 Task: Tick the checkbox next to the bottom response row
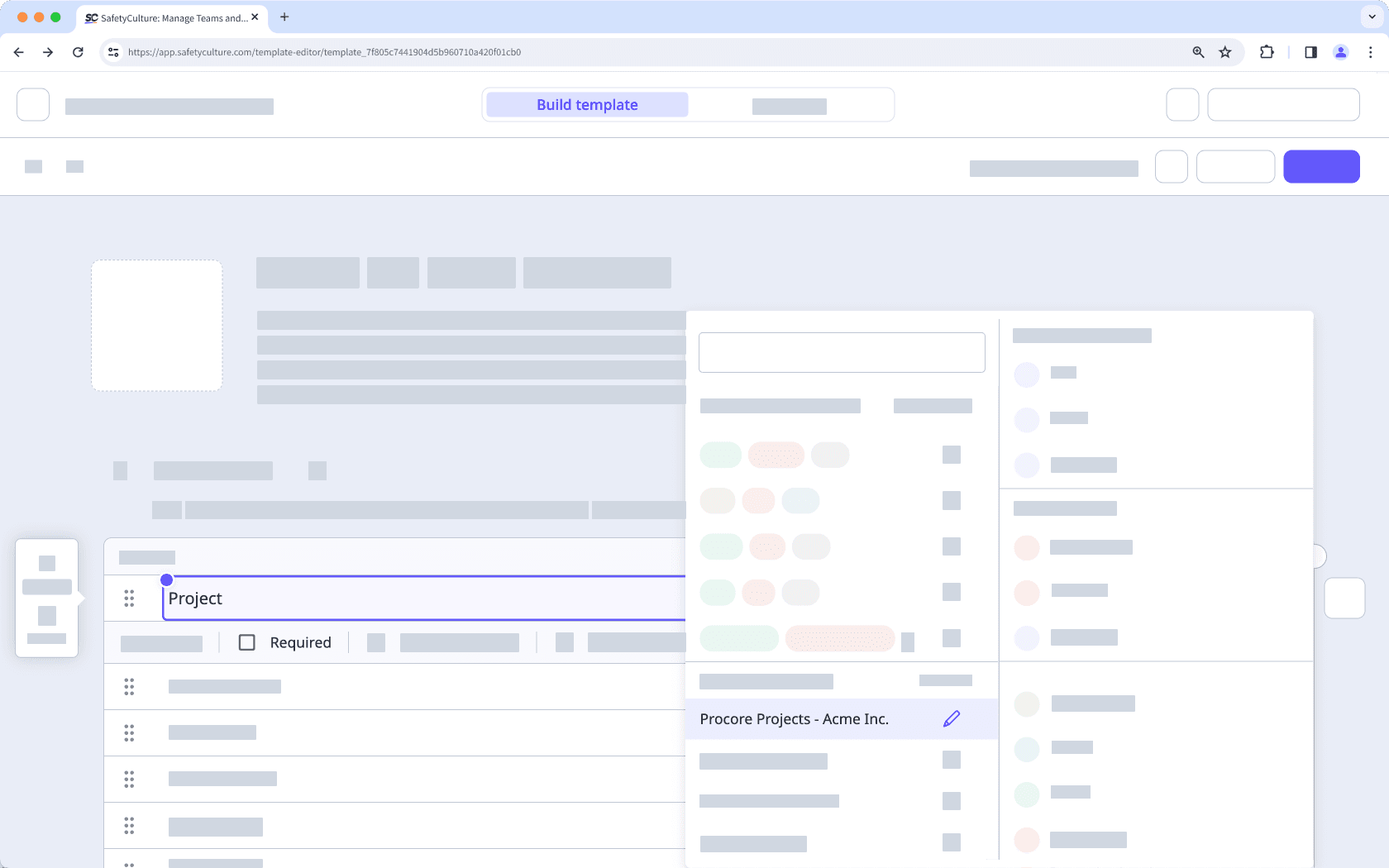pos(952,844)
